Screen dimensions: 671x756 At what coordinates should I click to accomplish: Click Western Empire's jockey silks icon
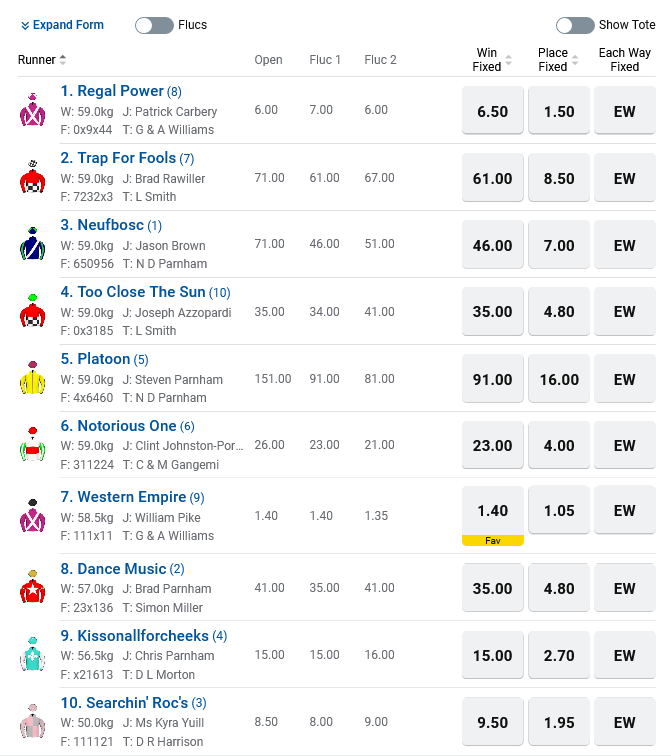tap(33, 516)
